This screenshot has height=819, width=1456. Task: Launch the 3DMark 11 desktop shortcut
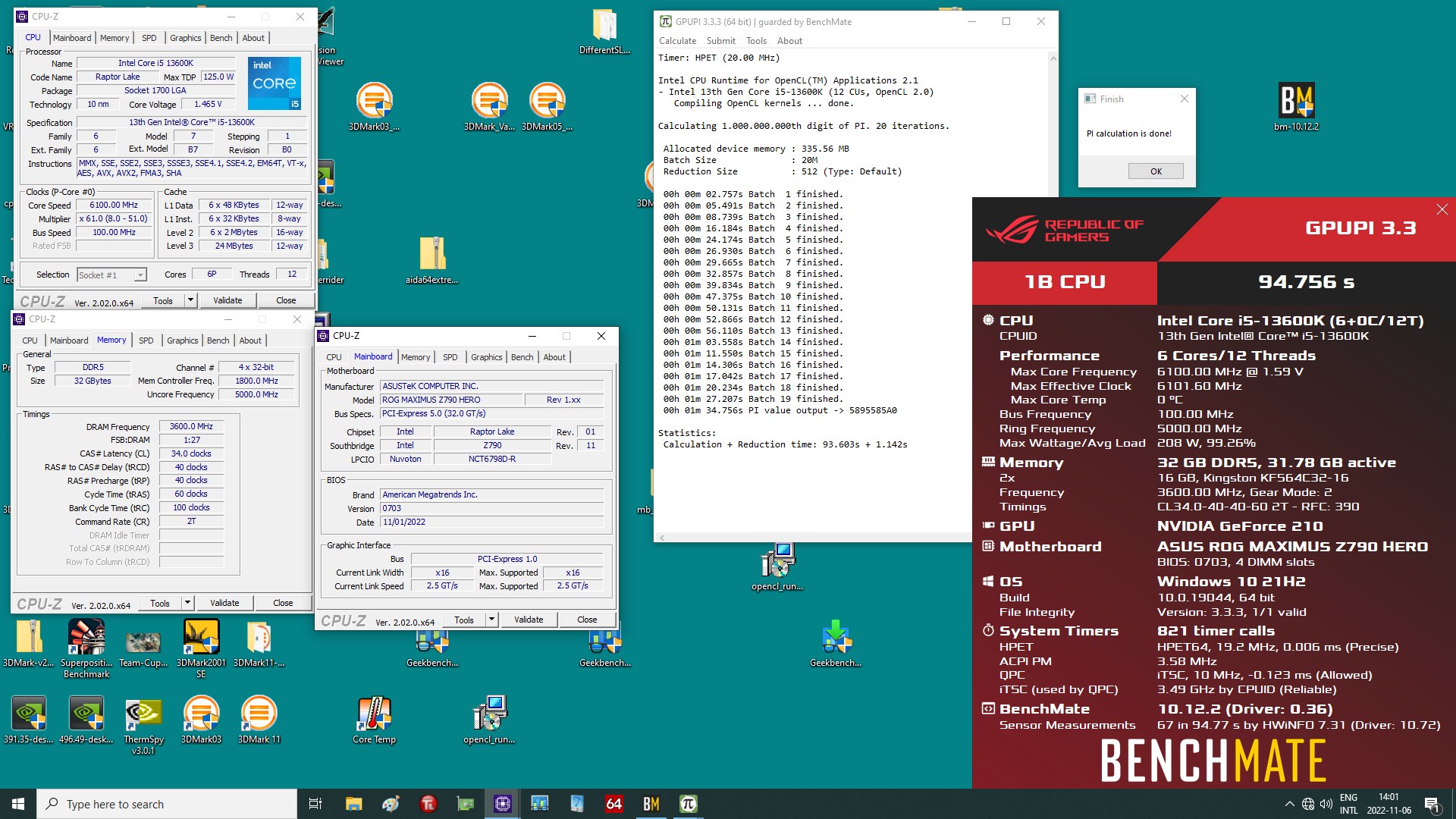(259, 720)
